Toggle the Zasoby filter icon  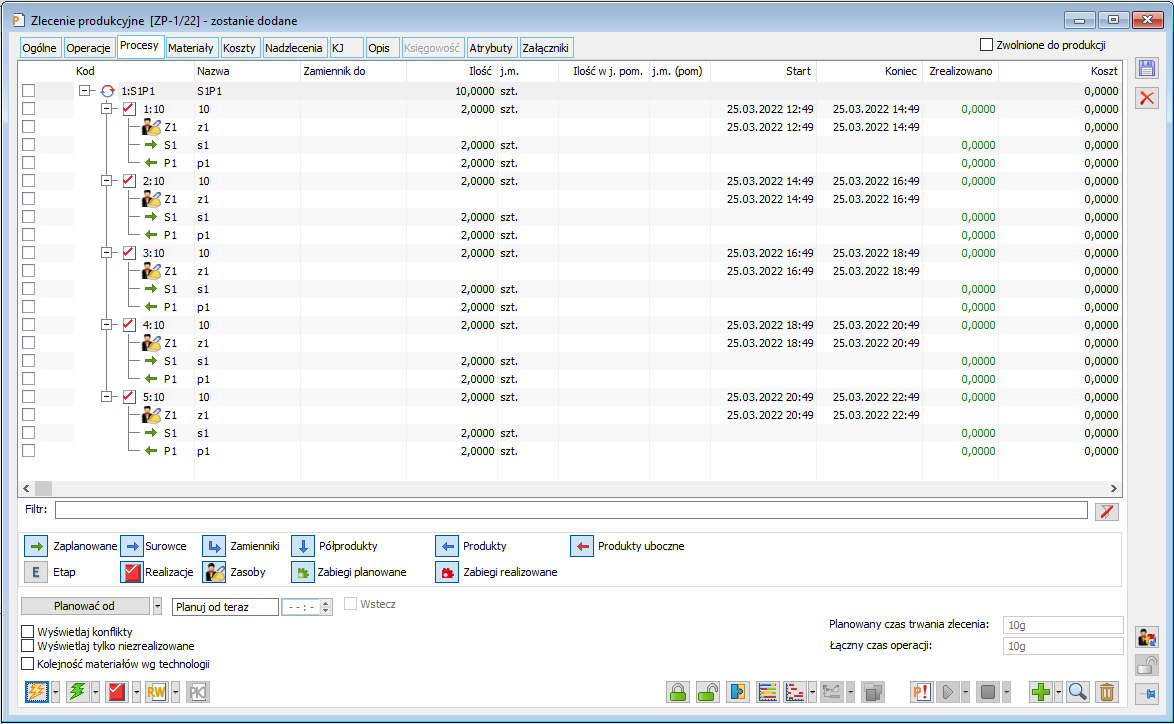click(x=214, y=572)
